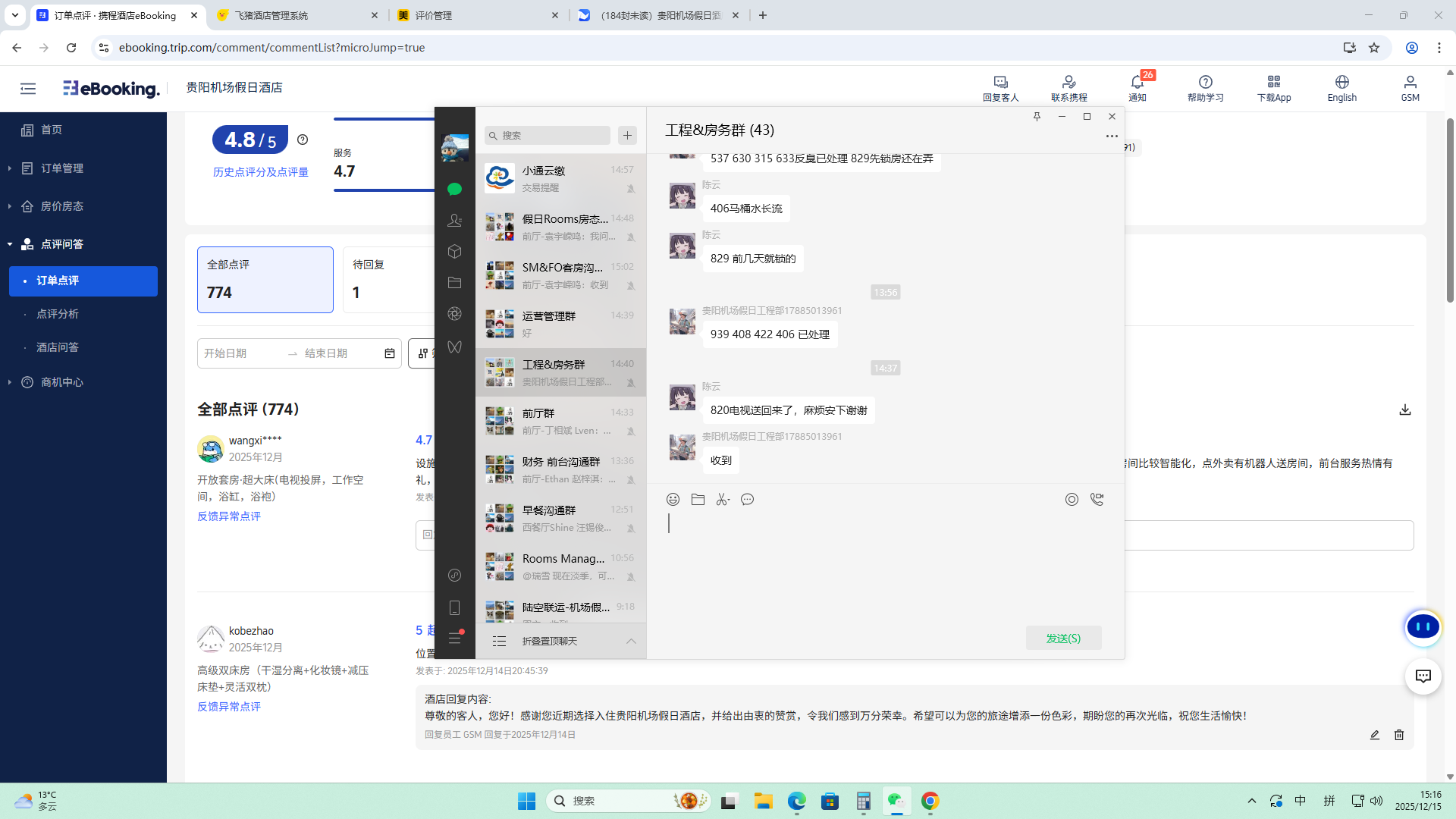
Task: Select the 点评分析 menu item
Action: pos(58,314)
